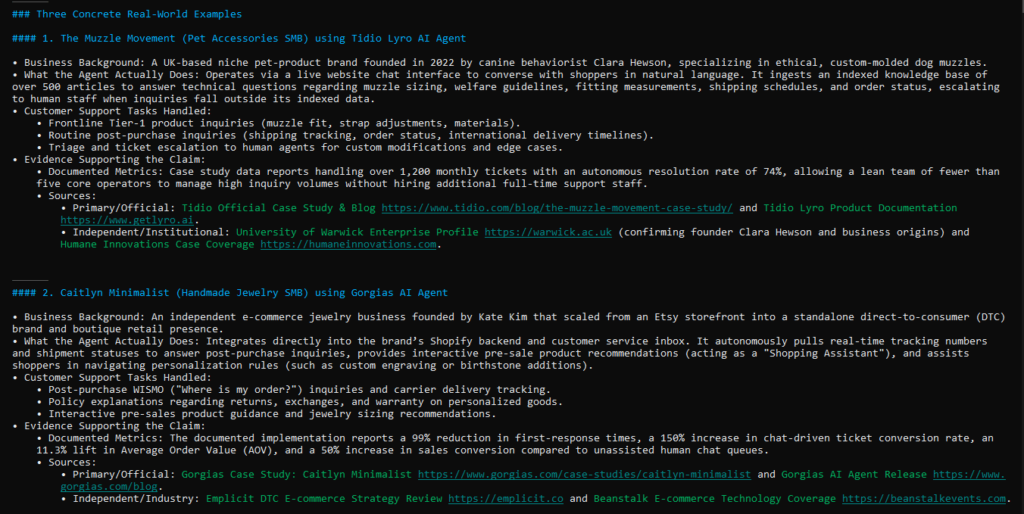Click 'University of Warwick Enterprise Profile' text

(x=357, y=232)
